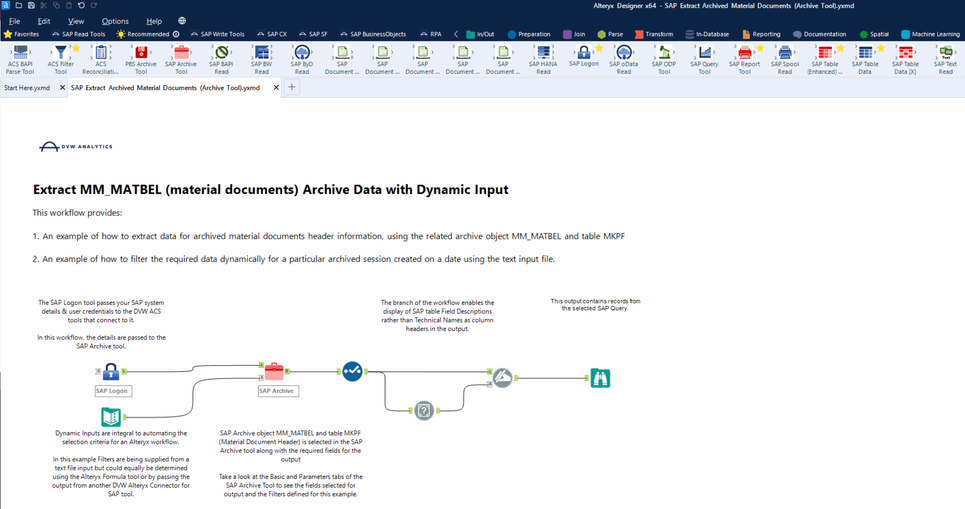The image size is (965, 509).
Task: Click the blue Select checkmark node
Action: pyautogui.click(x=352, y=371)
